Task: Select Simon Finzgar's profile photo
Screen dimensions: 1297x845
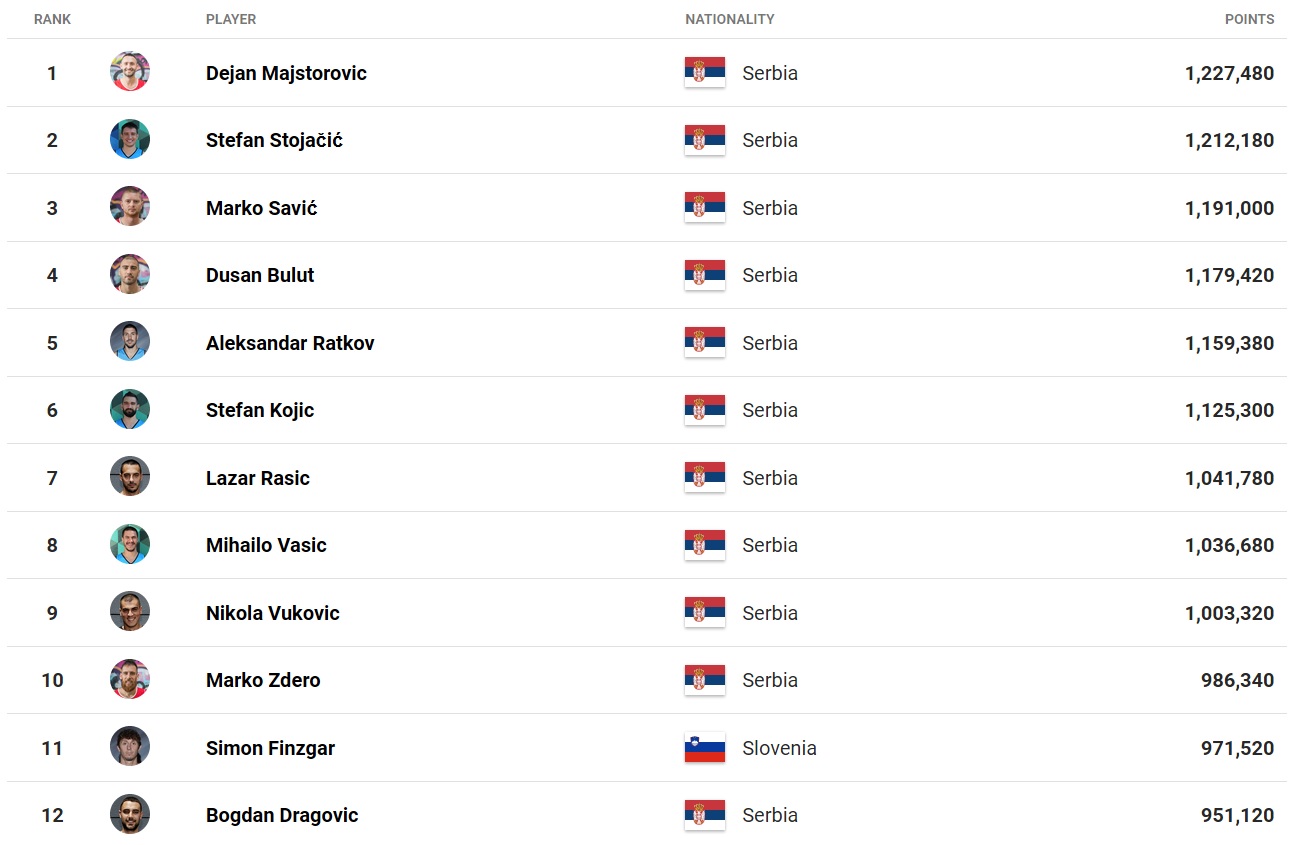Action: (130, 747)
